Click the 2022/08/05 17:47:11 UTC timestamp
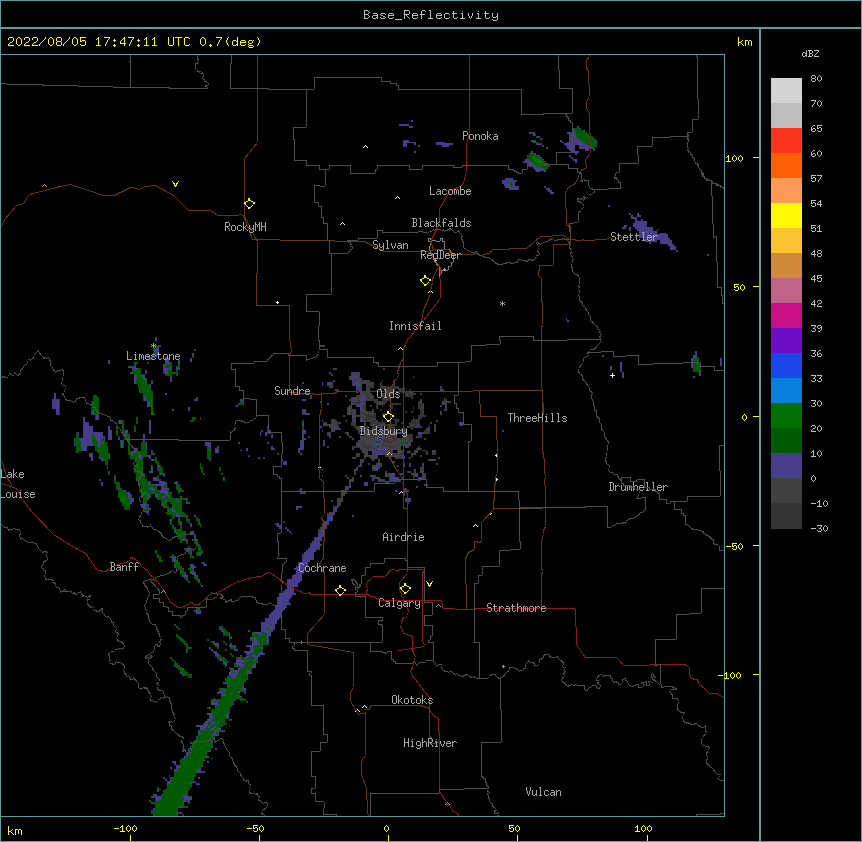This screenshot has height=842, width=862. tap(98, 42)
